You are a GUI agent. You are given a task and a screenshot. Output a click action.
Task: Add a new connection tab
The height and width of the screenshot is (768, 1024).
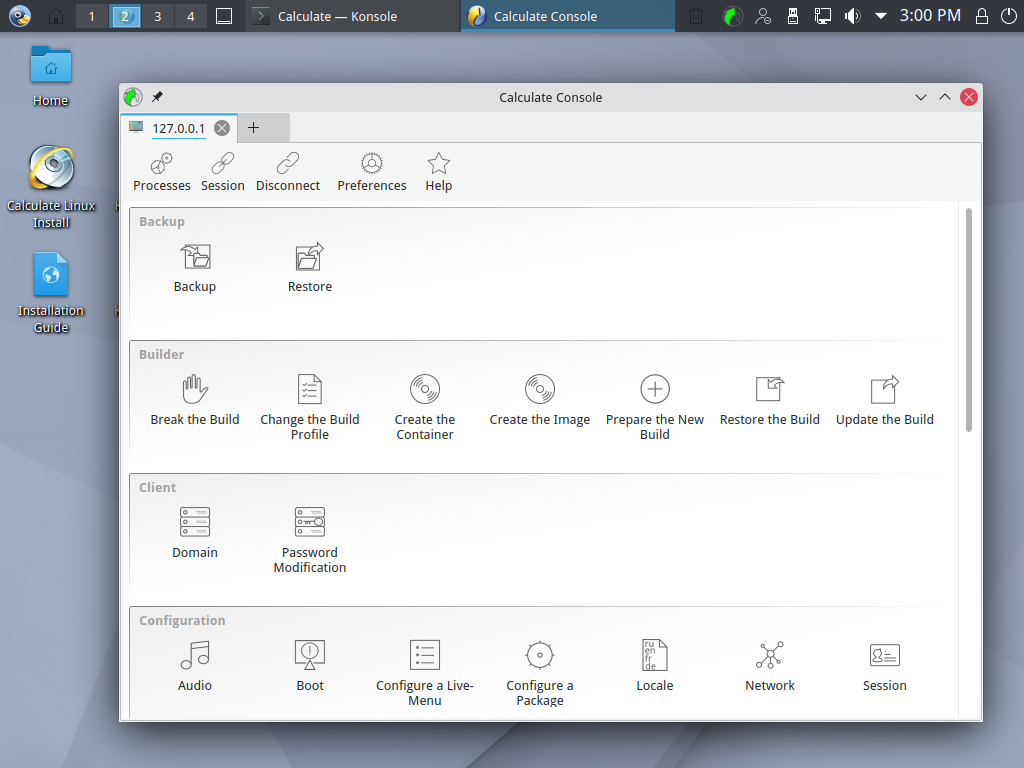click(x=253, y=128)
